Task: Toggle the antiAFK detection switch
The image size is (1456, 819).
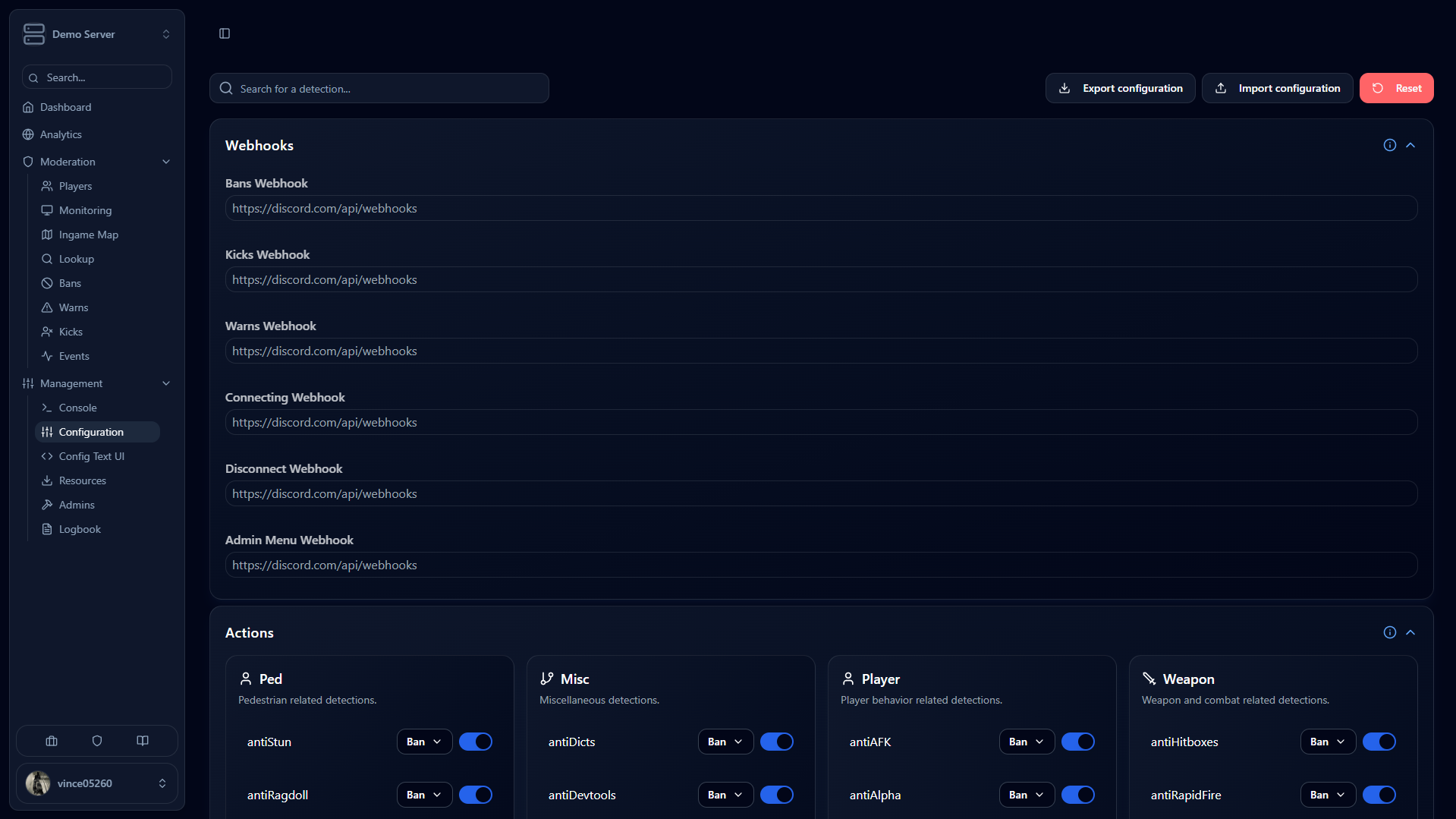Action: pyautogui.click(x=1078, y=742)
